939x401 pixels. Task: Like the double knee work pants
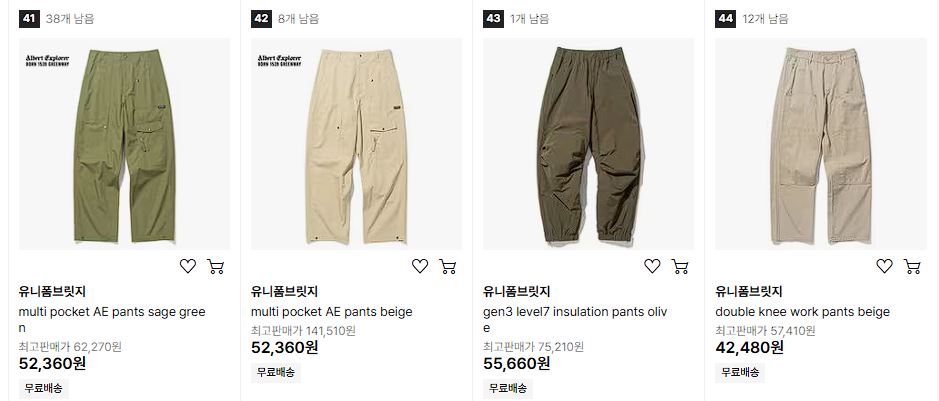pos(885,266)
